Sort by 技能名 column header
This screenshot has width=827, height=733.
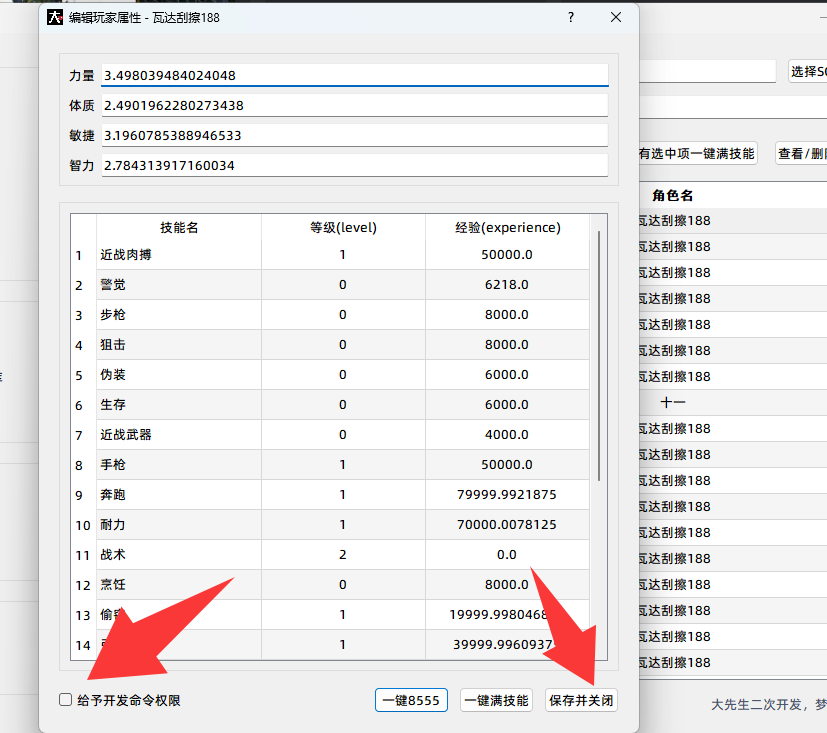coord(179,227)
